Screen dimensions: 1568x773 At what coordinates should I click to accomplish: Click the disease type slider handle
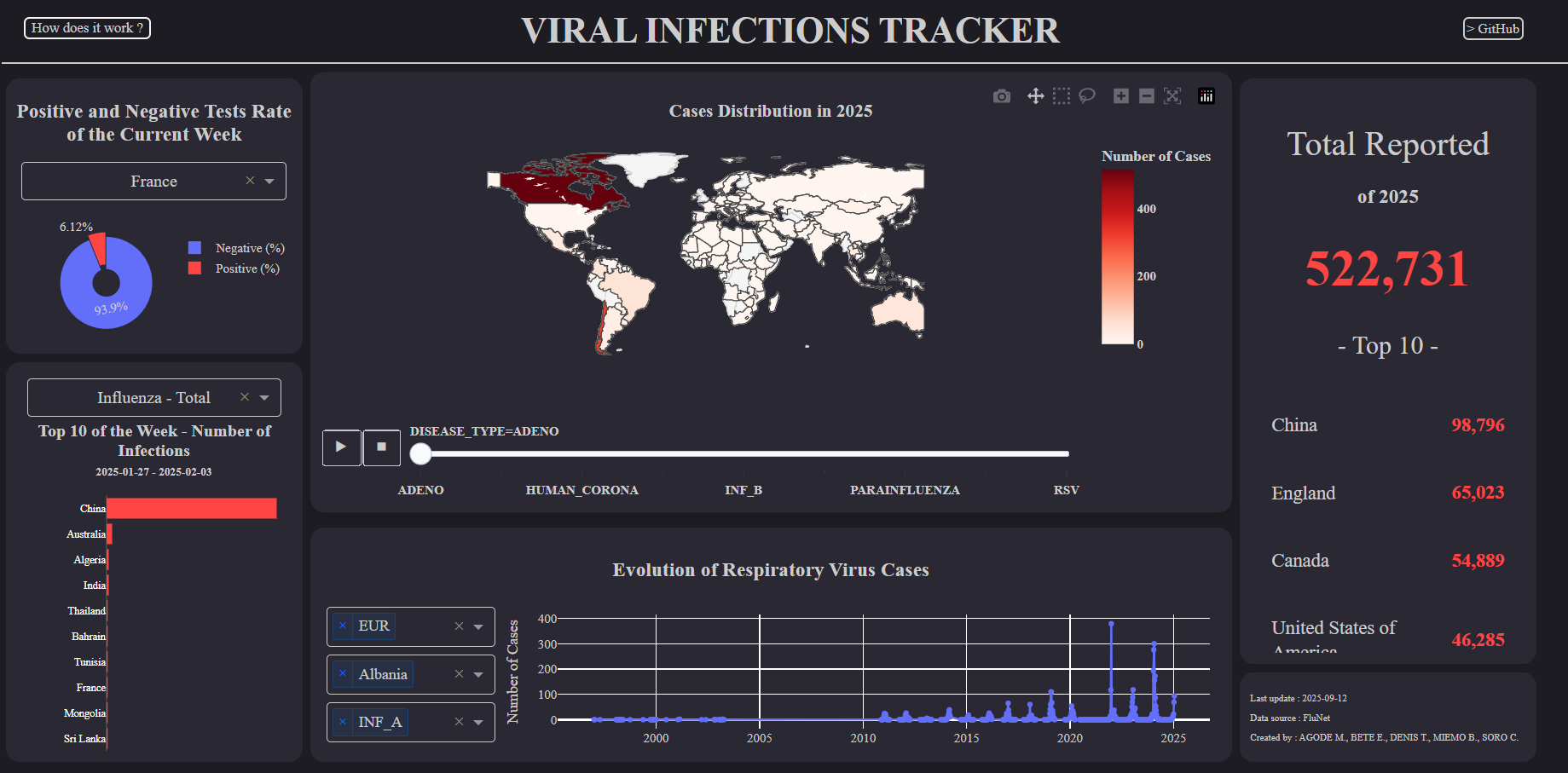coord(420,454)
